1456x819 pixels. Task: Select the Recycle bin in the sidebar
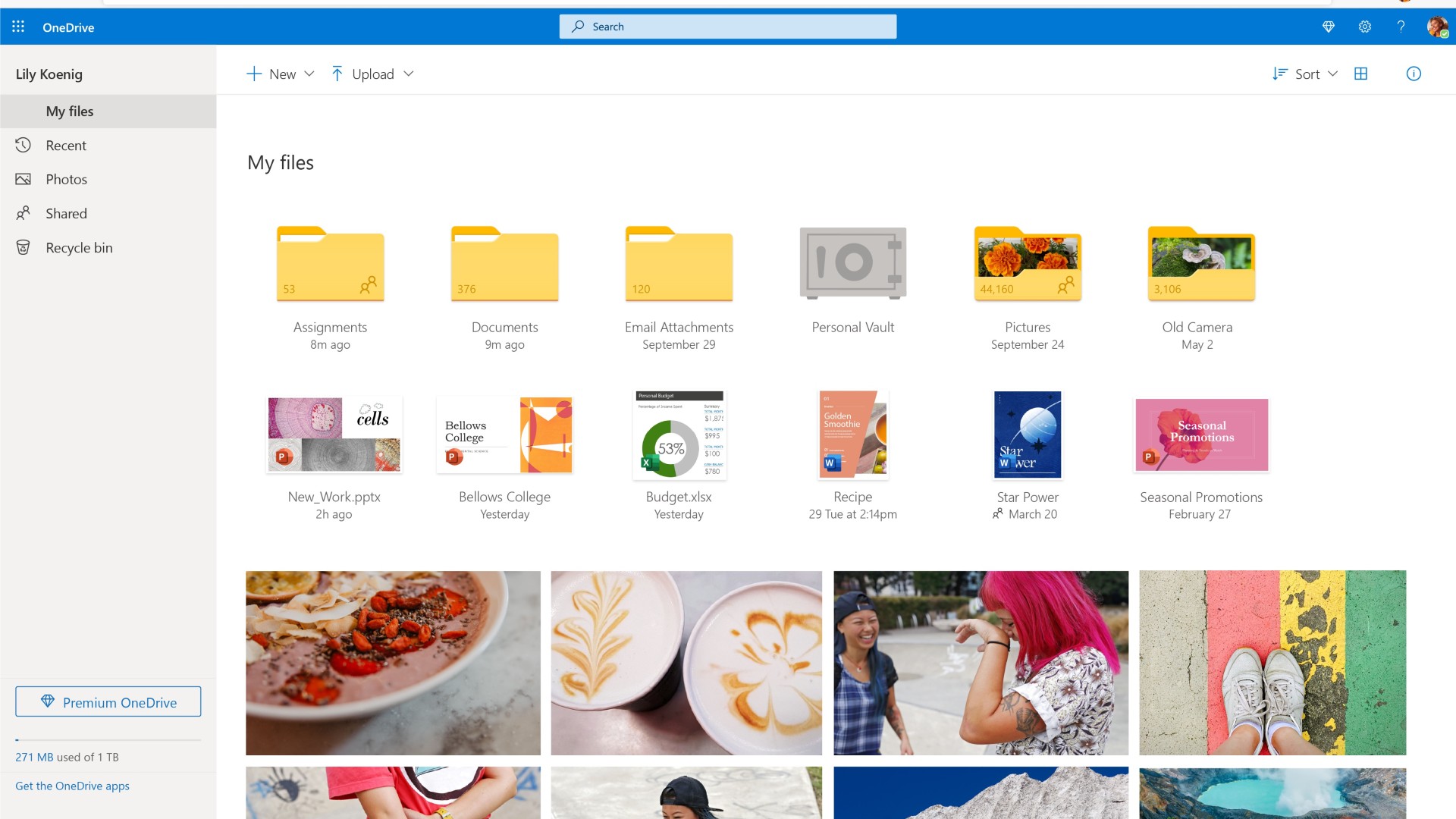[x=78, y=246]
